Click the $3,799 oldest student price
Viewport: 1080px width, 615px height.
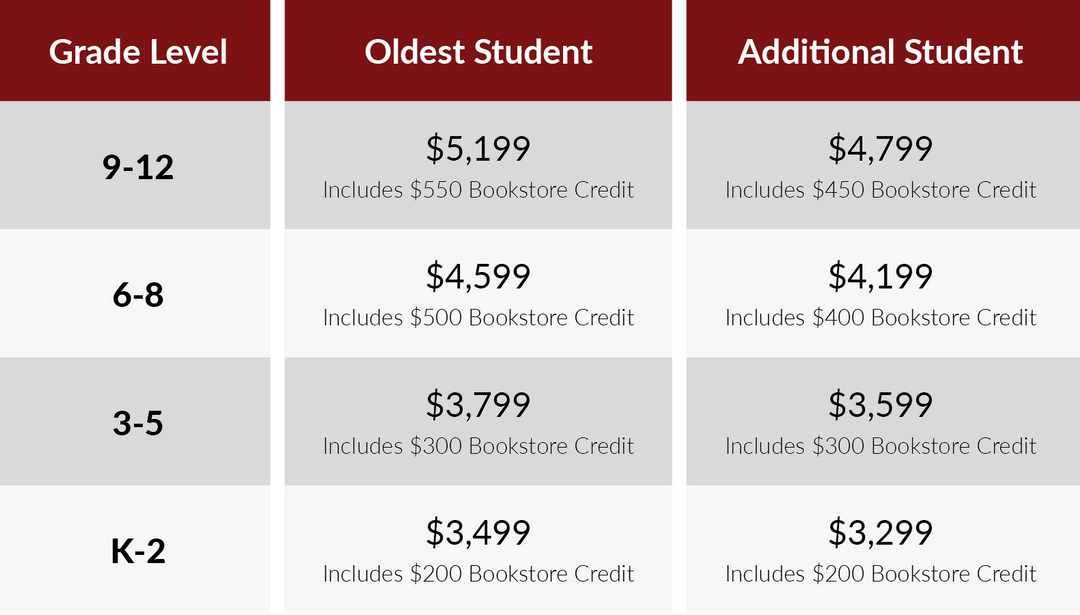coord(478,404)
